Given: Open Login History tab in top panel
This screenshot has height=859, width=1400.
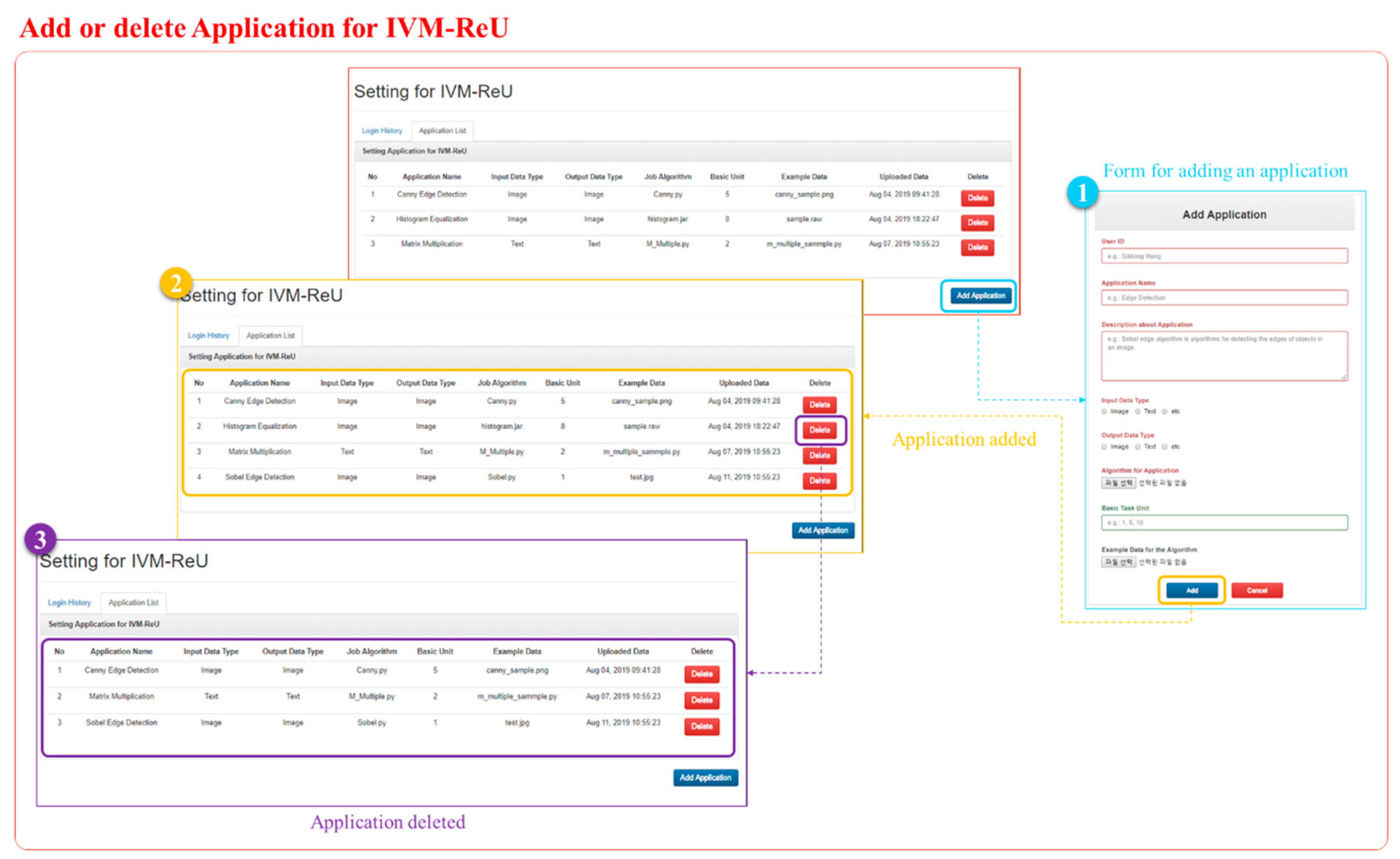Looking at the screenshot, I should pos(382,131).
